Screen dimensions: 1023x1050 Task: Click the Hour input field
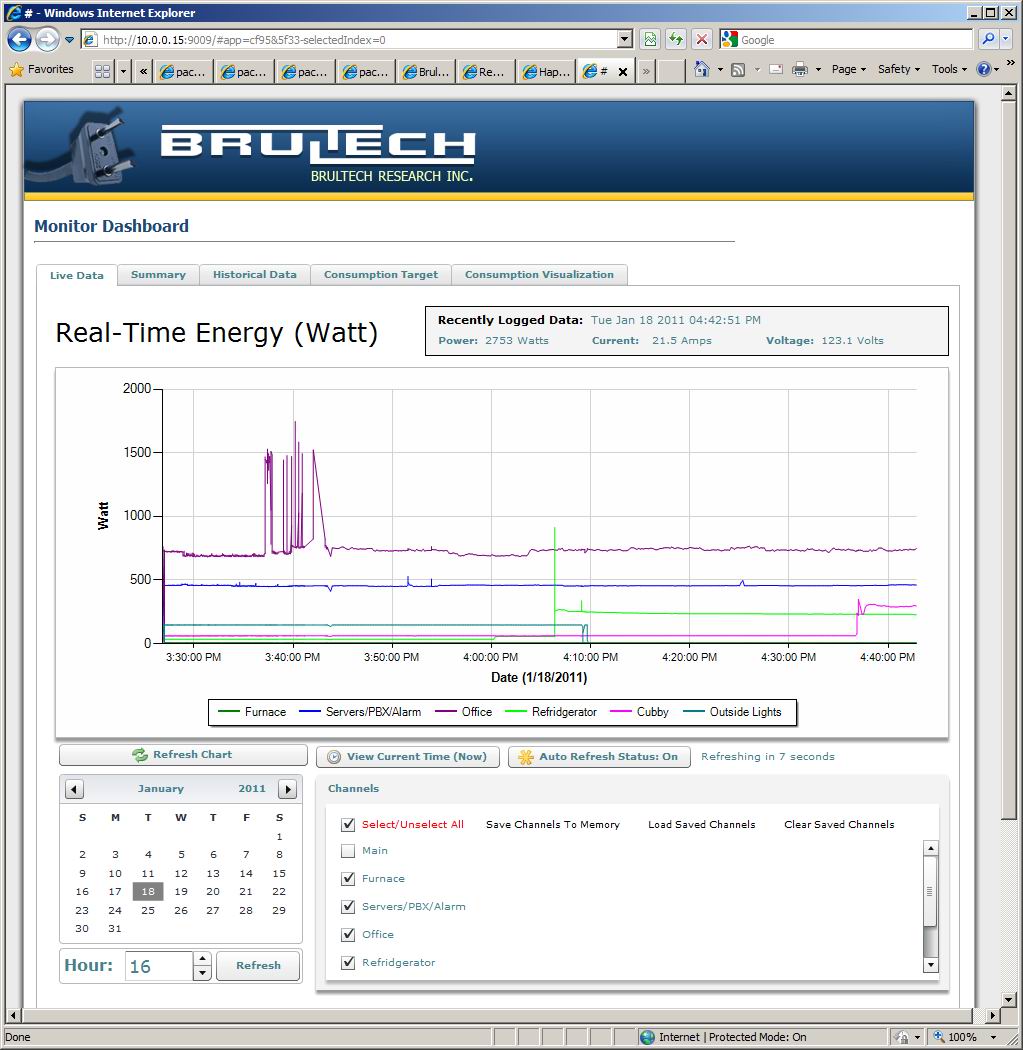[x=157, y=966]
